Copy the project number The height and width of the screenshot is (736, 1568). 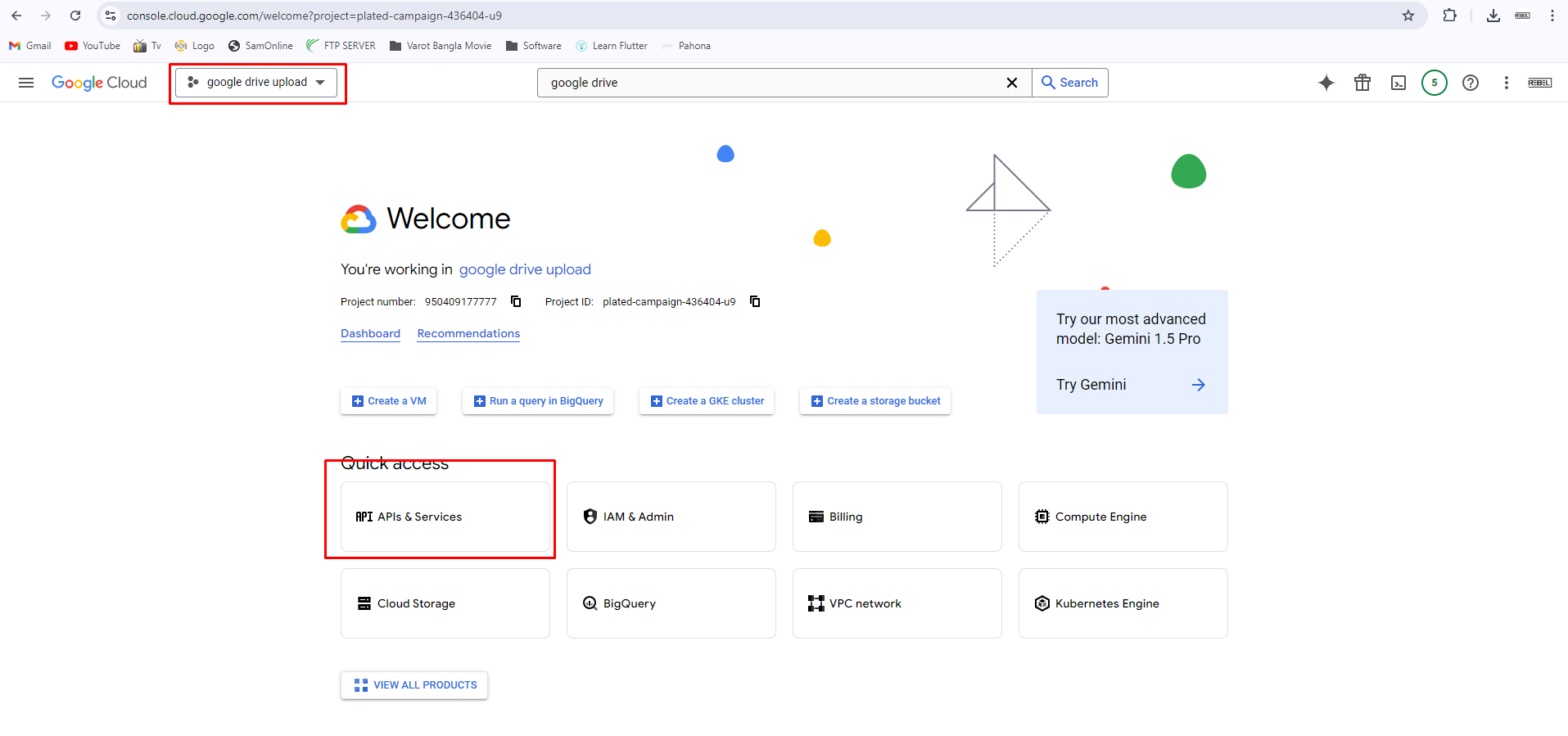coord(516,301)
